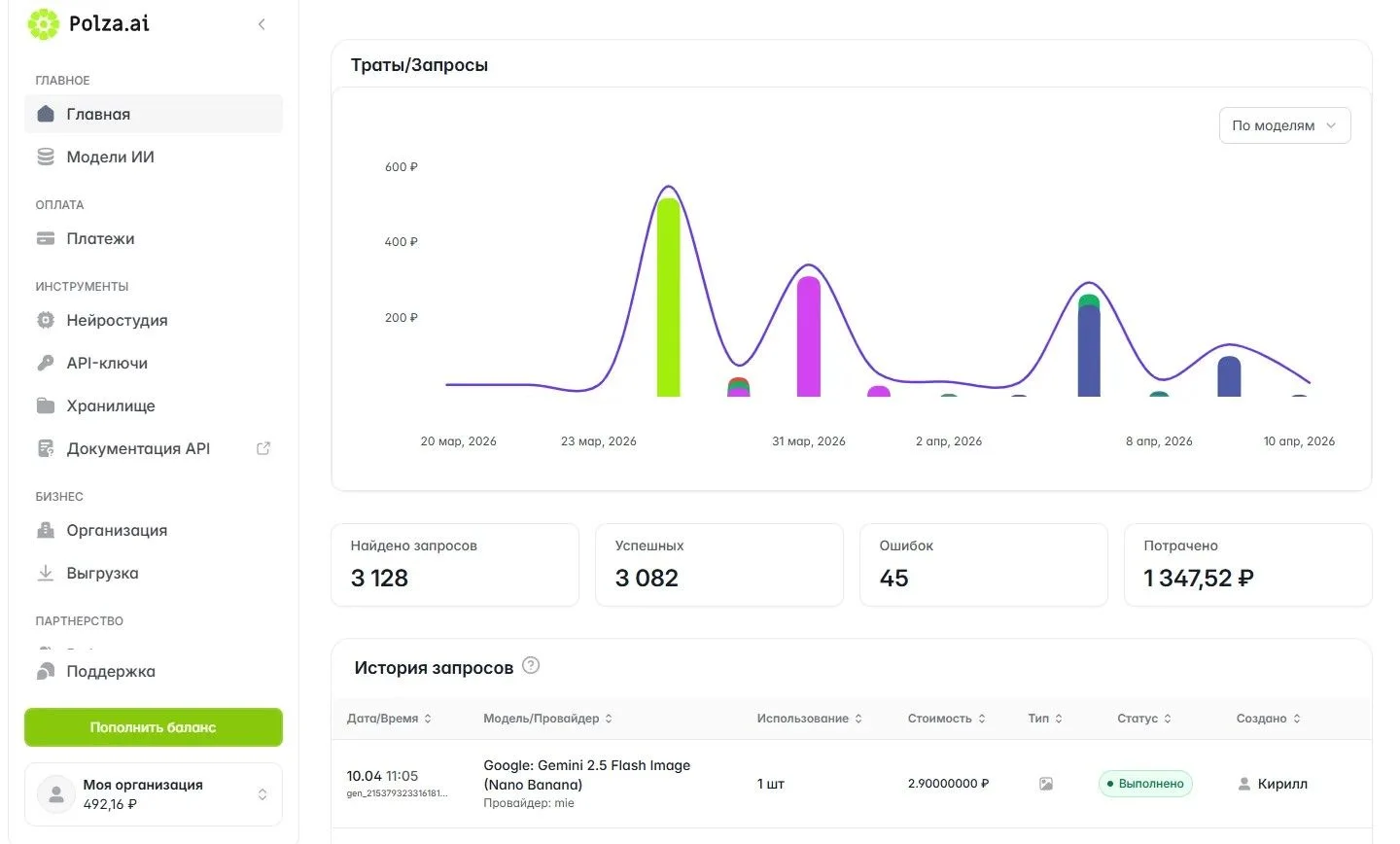This screenshot has height=844, width=1400.
Task: Click the Пополнить баланс button
Action: coord(154,727)
